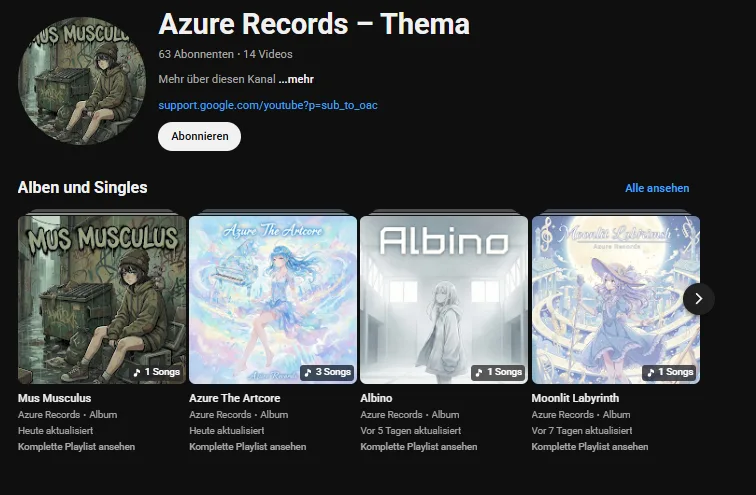This screenshot has height=495, width=756.
Task: Click the 1 Songs badge on Mus Musculus
Action: (x=156, y=372)
